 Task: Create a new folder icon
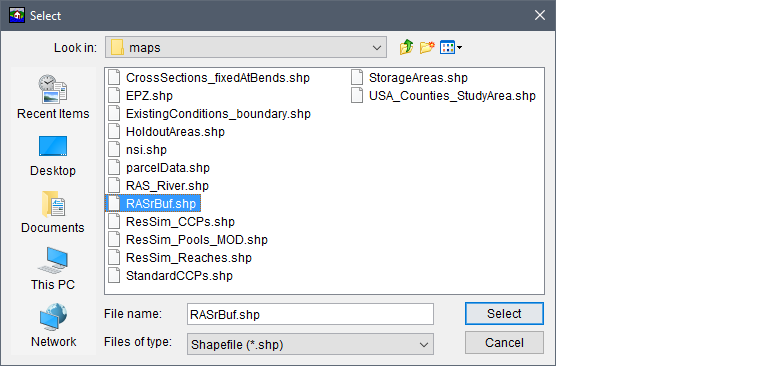[427, 48]
